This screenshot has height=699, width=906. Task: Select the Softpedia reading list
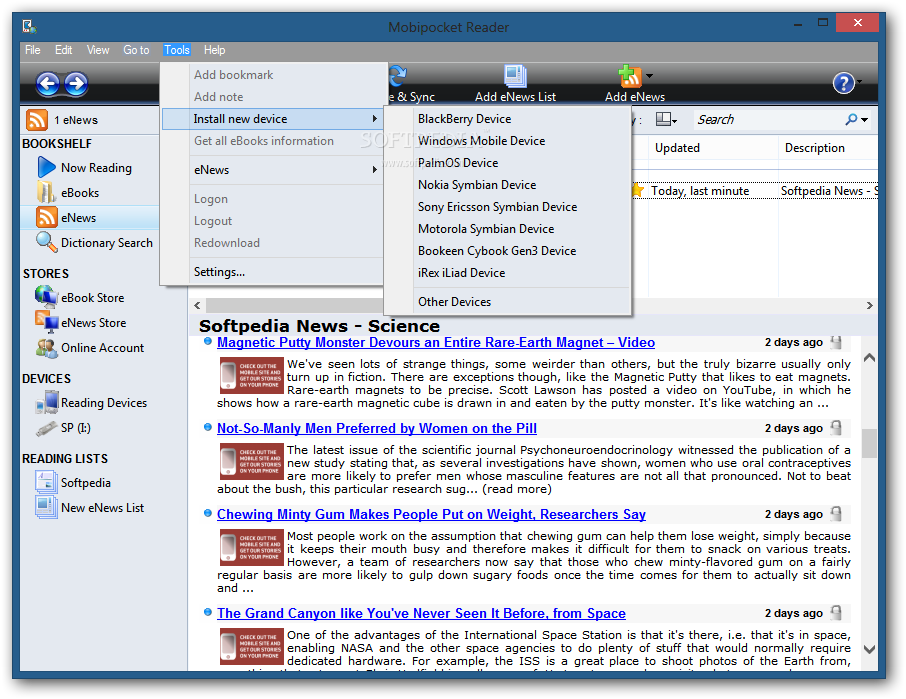tap(86, 483)
